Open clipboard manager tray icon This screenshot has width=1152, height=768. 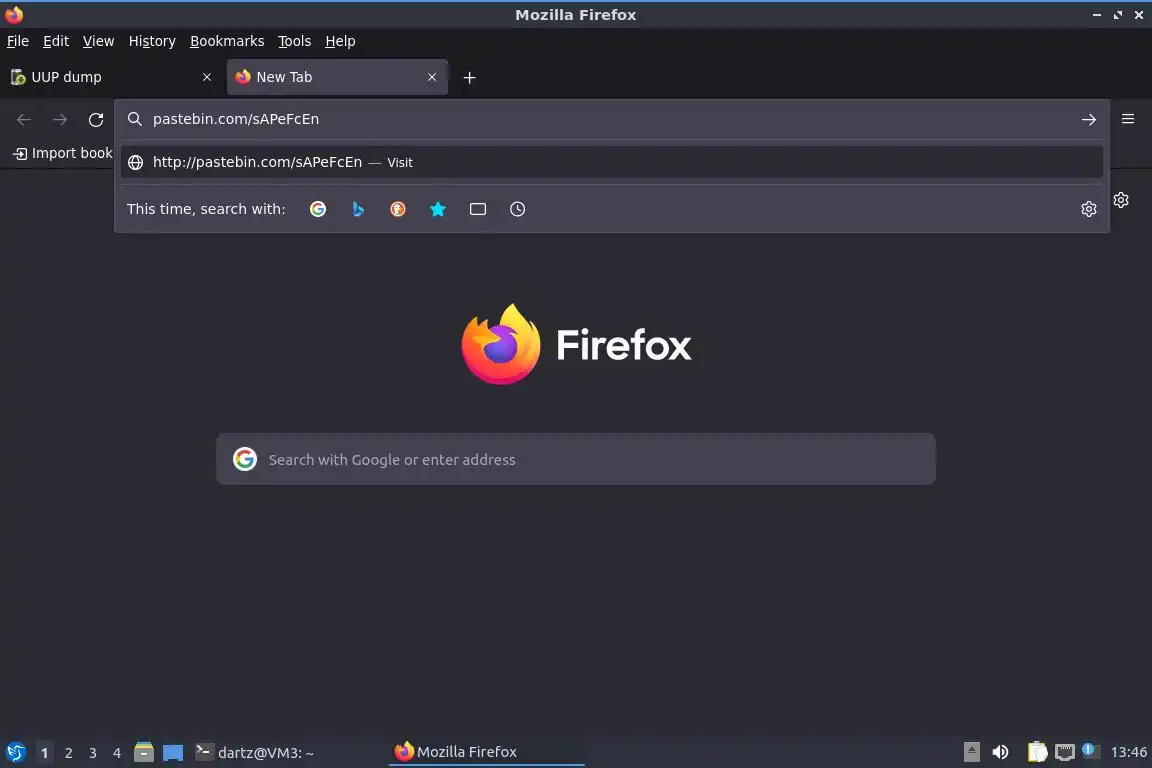[1037, 752]
